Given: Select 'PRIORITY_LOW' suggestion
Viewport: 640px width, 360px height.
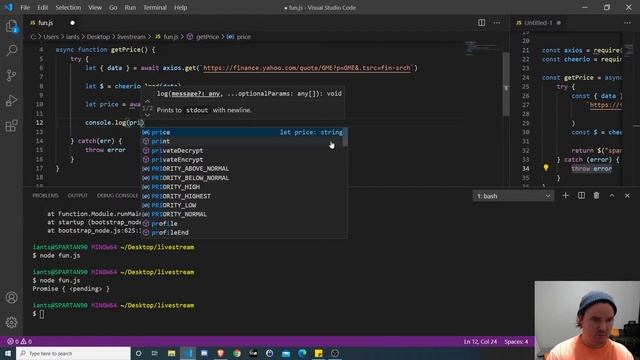Looking at the screenshot, I should (244, 205).
